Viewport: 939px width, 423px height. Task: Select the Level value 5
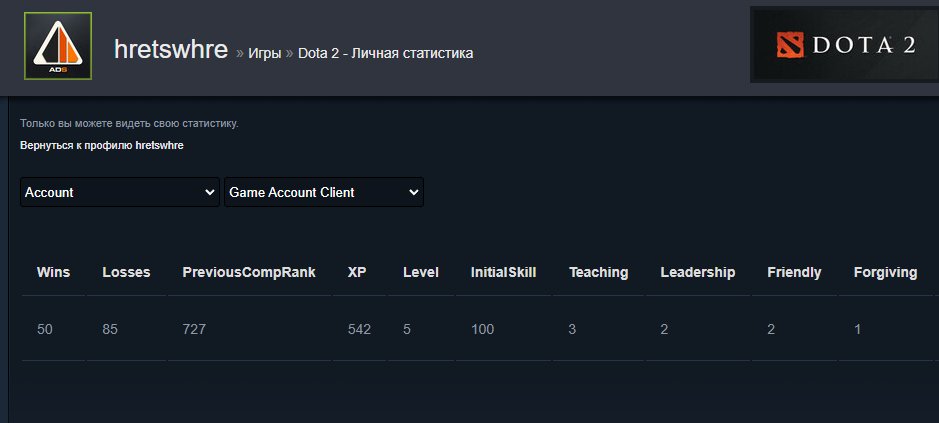pyautogui.click(x=407, y=330)
